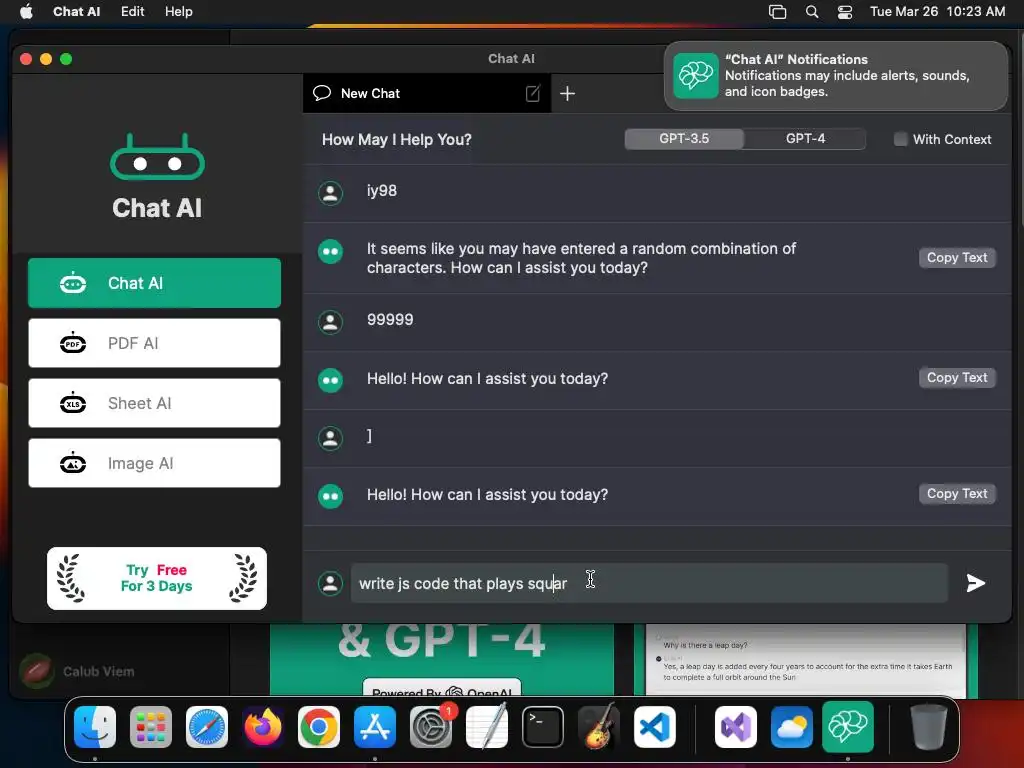Launch Safari from the Dock
1024x768 pixels.
click(207, 727)
